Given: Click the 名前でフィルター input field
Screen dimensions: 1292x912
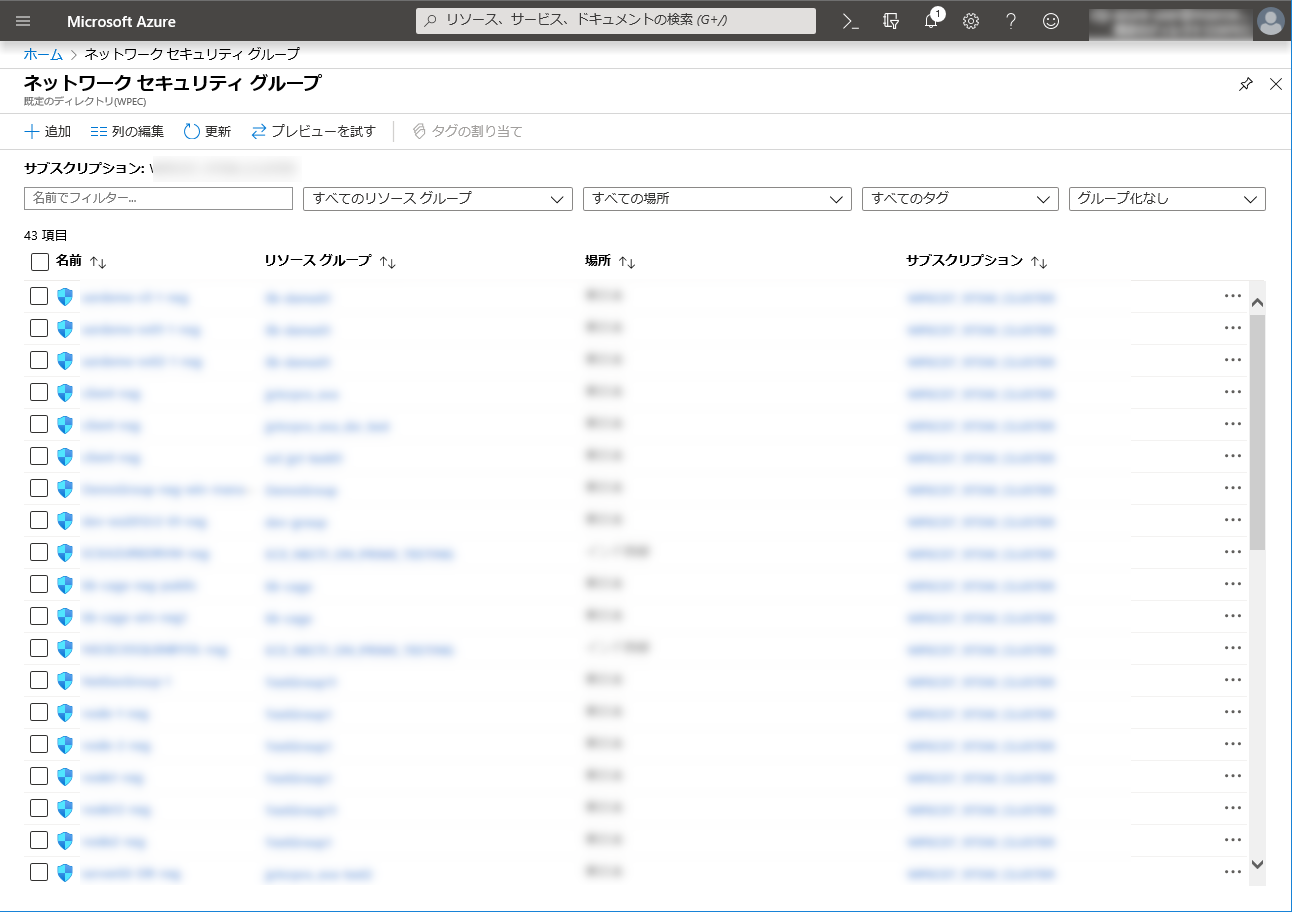Looking at the screenshot, I should [x=158, y=199].
